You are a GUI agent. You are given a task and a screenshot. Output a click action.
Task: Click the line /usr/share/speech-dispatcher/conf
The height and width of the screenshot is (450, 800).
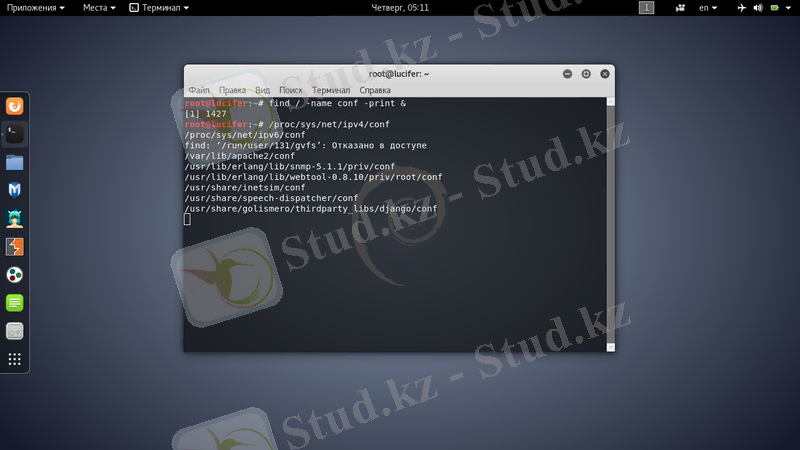pos(271,198)
